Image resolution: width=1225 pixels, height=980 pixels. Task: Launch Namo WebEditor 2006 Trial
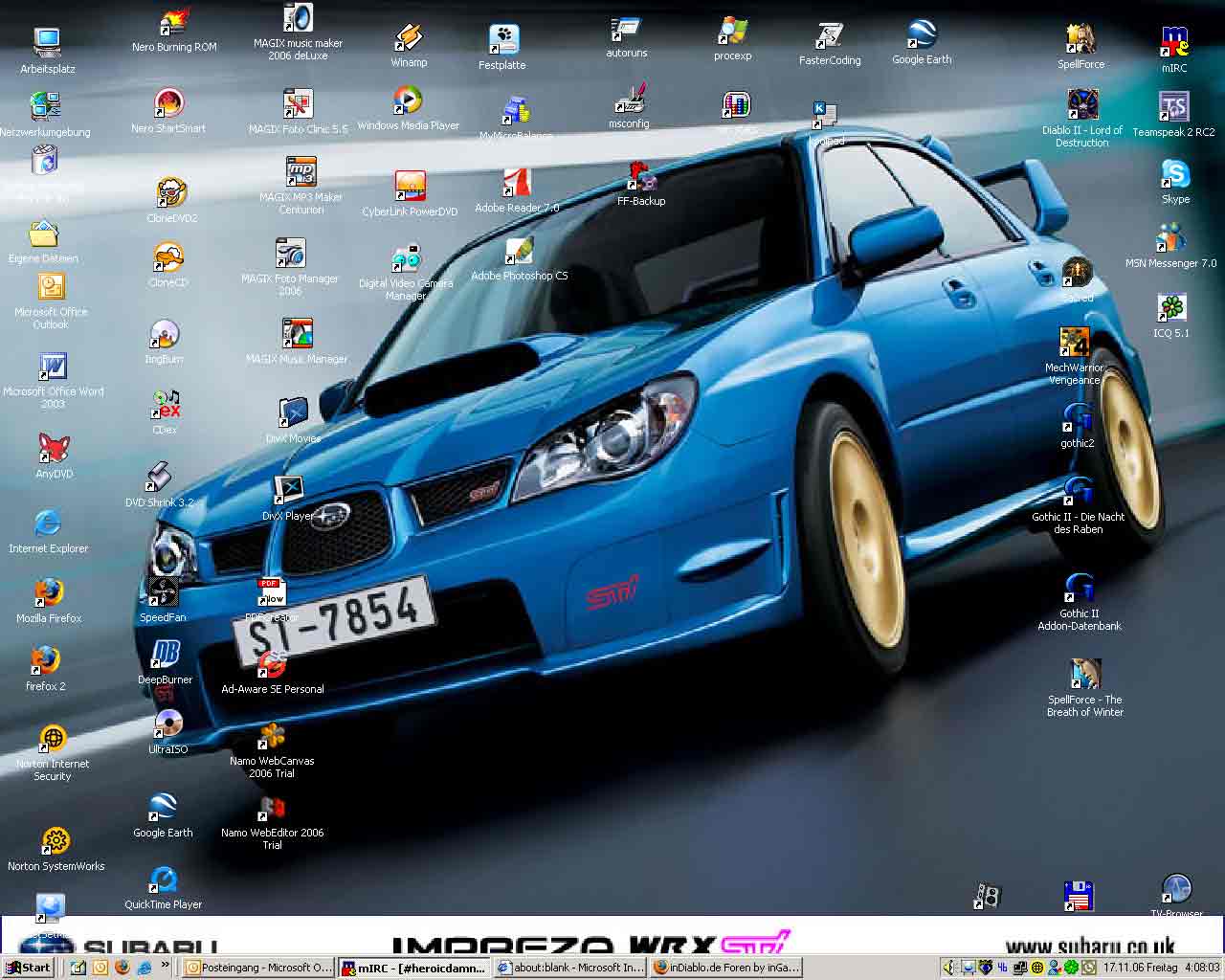pos(272,808)
